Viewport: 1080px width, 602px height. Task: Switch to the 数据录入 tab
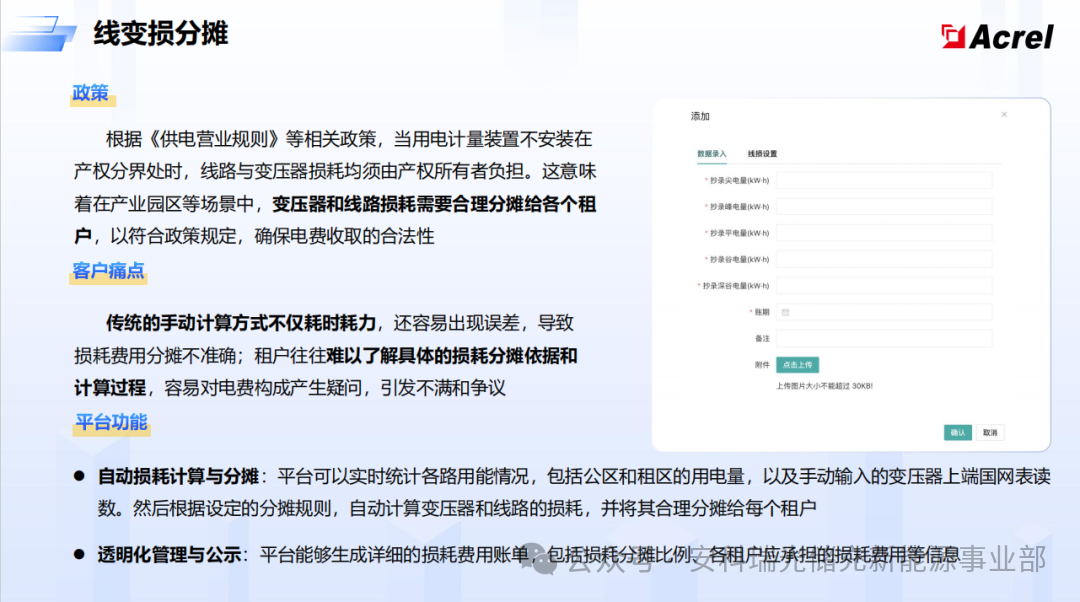point(712,154)
